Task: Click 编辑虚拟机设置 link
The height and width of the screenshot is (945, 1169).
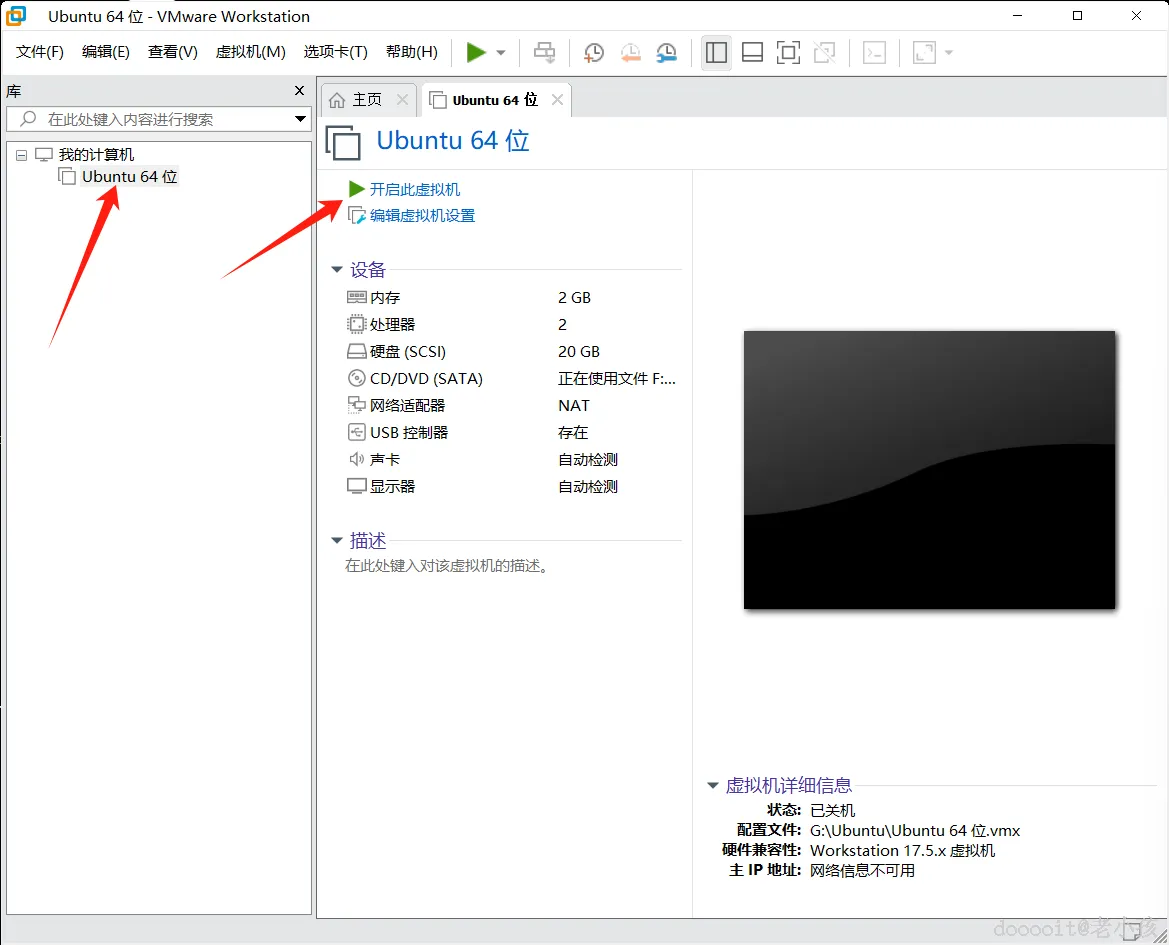Action: pos(422,215)
